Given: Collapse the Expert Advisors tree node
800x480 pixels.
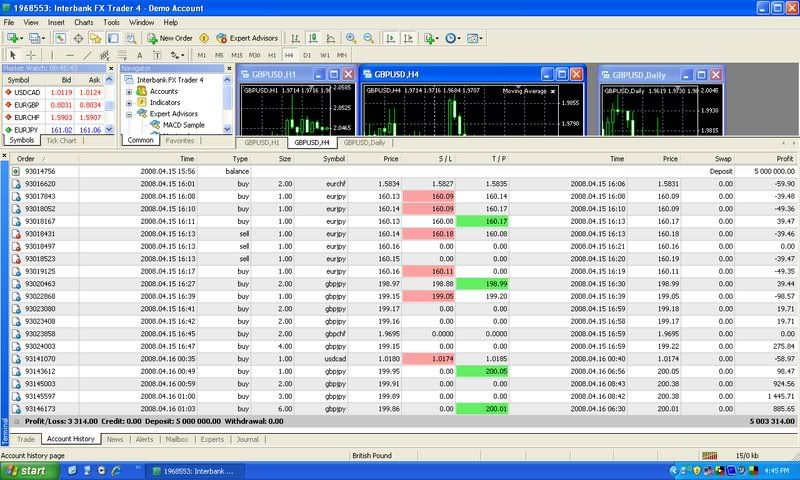Looking at the screenshot, I should pyautogui.click(x=129, y=114).
